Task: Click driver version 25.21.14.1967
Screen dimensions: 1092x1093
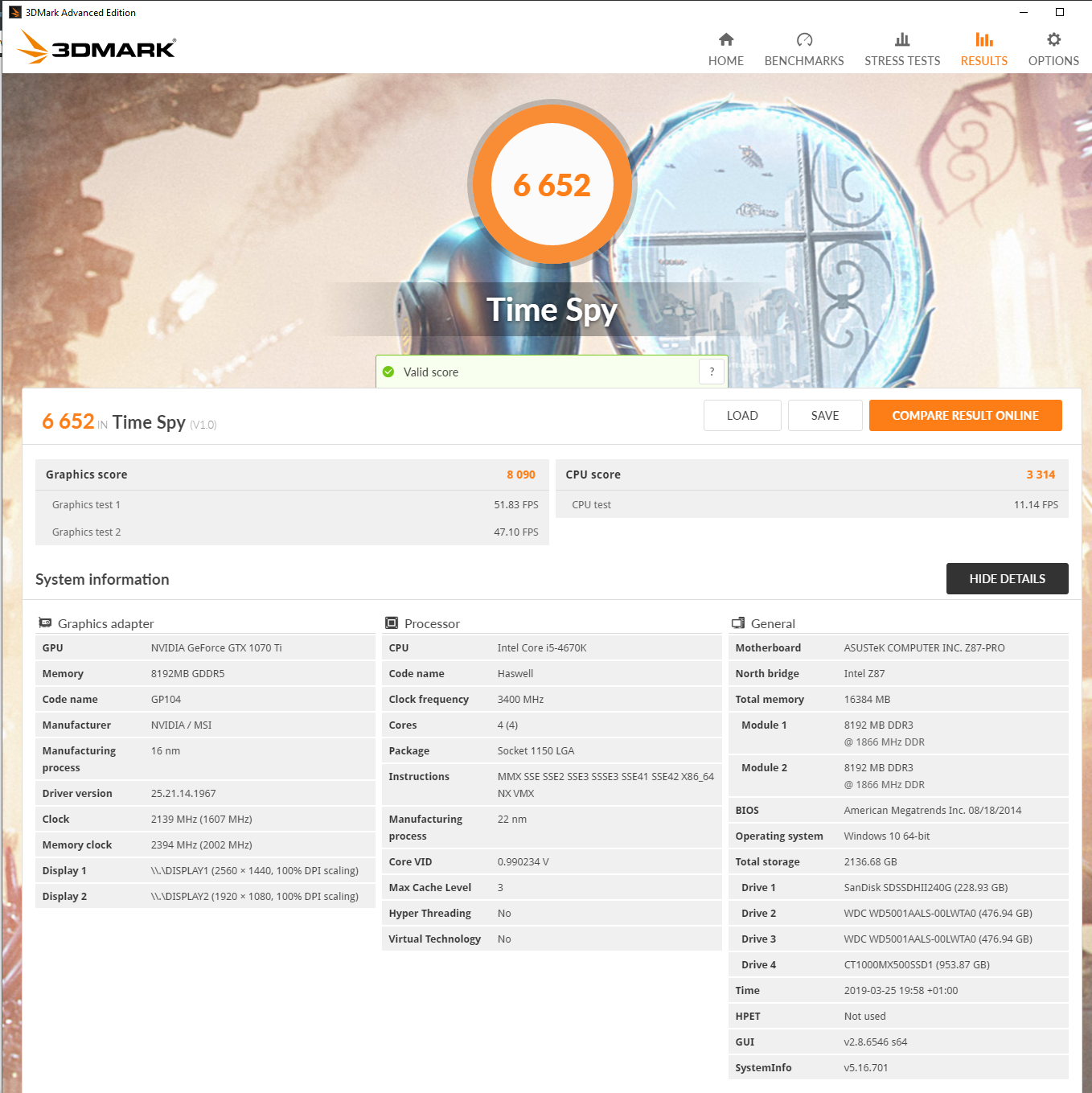Action: pyautogui.click(x=183, y=793)
